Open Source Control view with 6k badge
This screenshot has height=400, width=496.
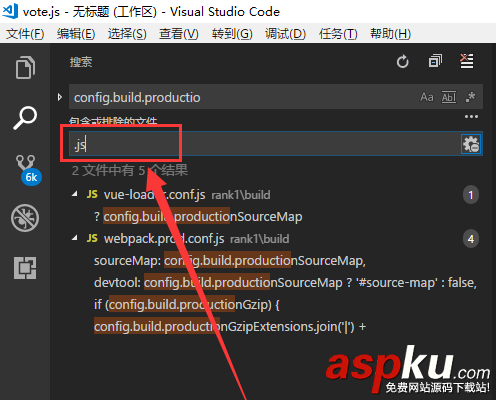point(28,170)
